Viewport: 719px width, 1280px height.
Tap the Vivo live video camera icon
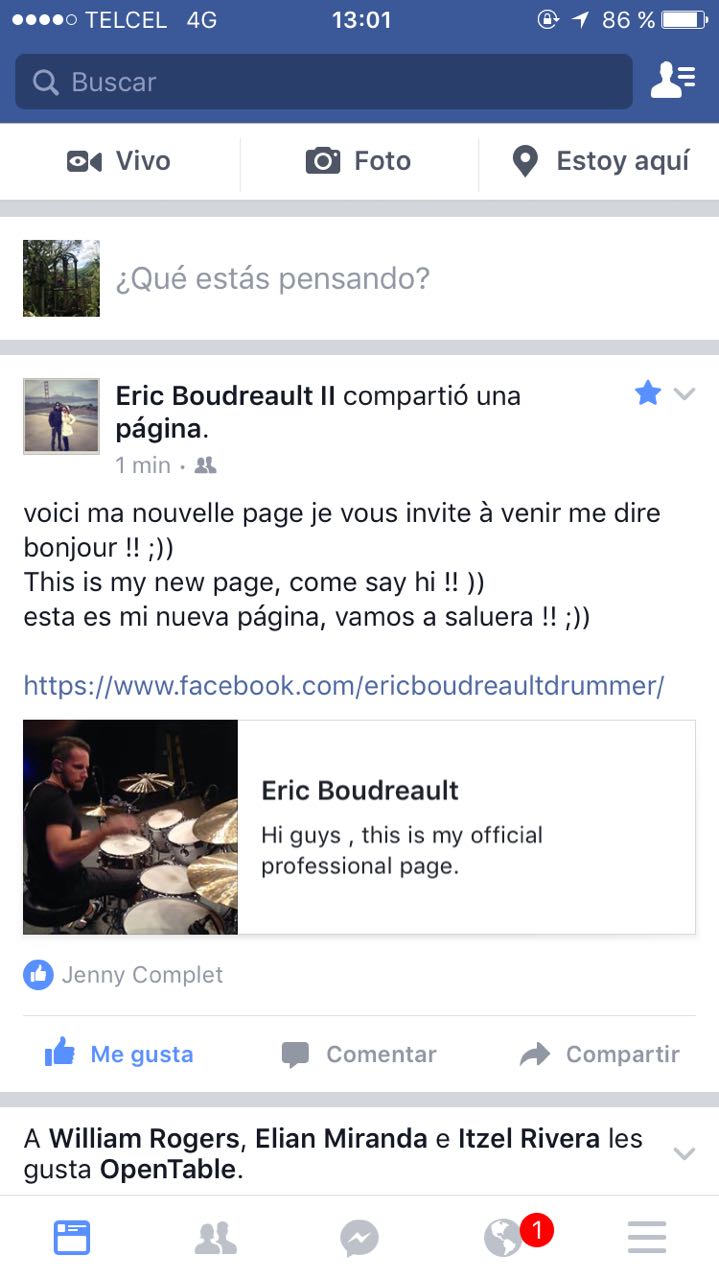point(84,161)
